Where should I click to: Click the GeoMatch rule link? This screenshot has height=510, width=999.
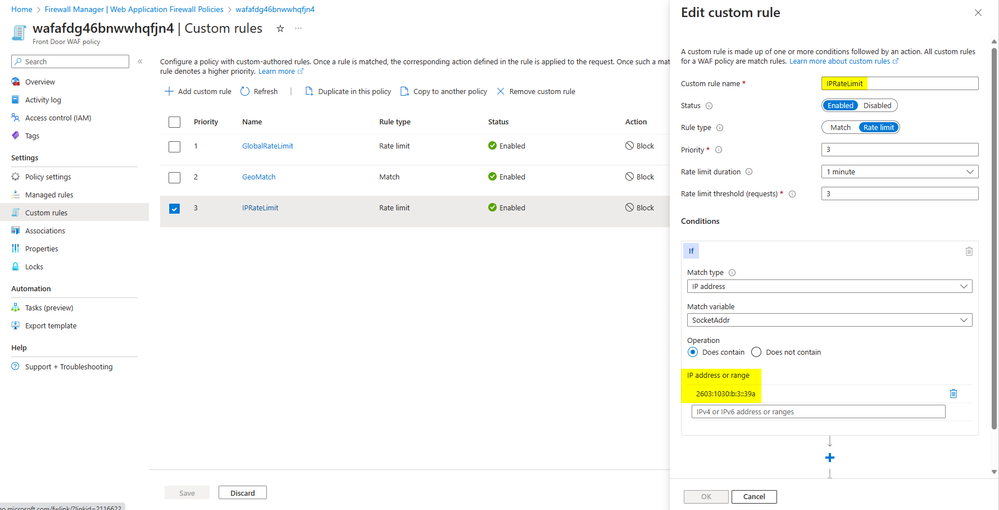coord(259,177)
